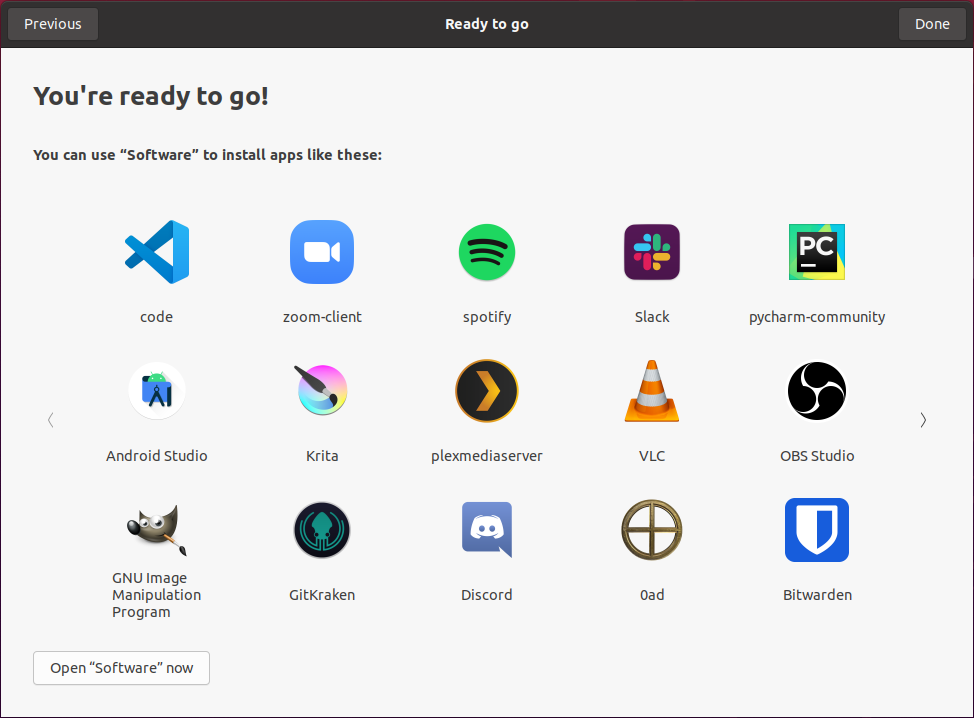This screenshot has height=718, width=974.
Task: Open the green Spotify icon
Action: [487, 252]
